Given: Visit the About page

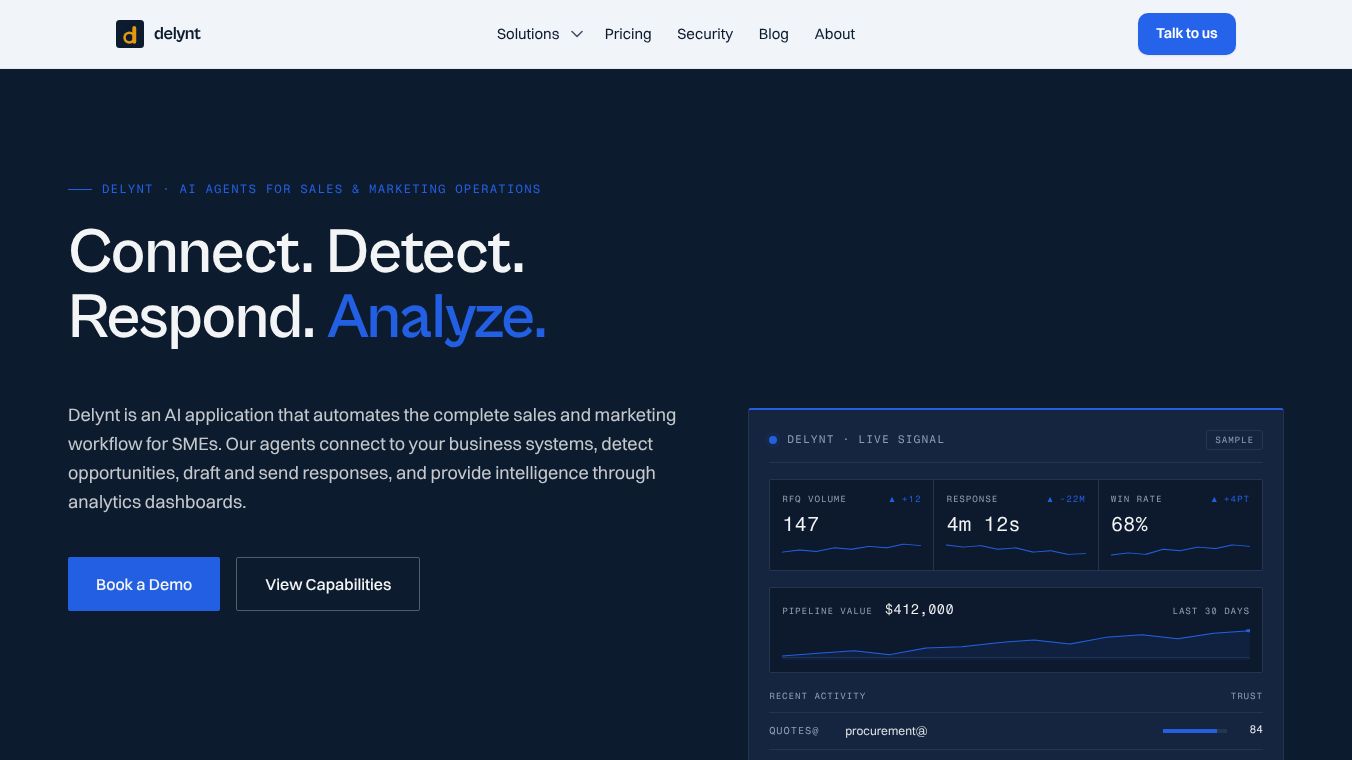Looking at the screenshot, I should click(835, 34).
